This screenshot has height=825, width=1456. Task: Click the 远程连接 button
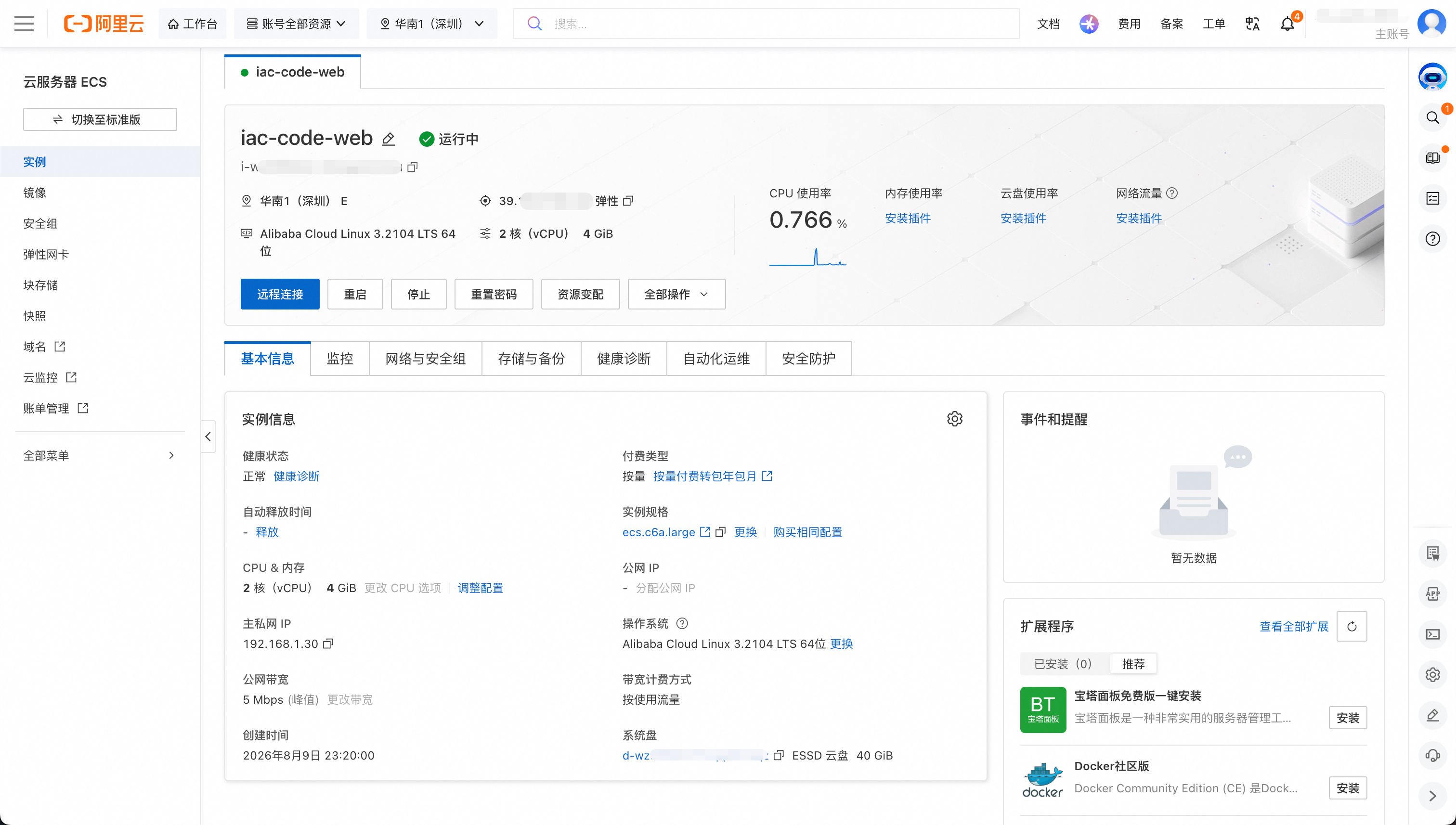(280, 294)
